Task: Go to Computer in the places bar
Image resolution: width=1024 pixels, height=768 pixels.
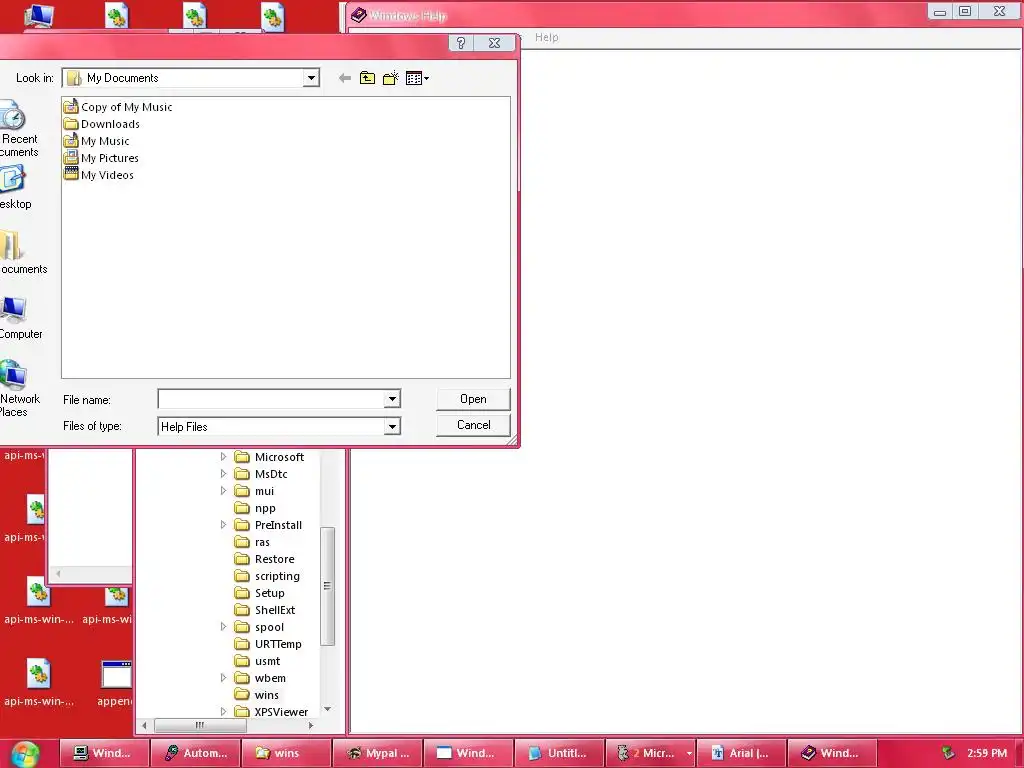Action: click(x=18, y=317)
